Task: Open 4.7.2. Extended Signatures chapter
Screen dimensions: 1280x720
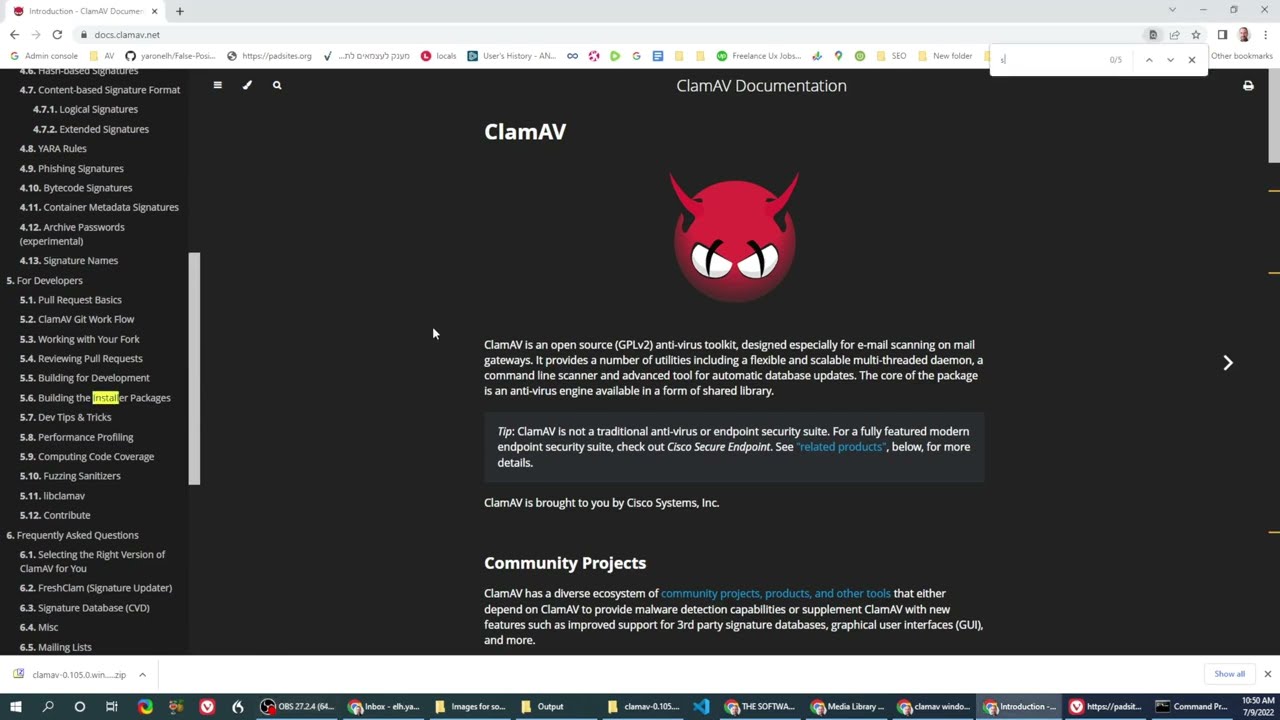Action: pos(91,129)
